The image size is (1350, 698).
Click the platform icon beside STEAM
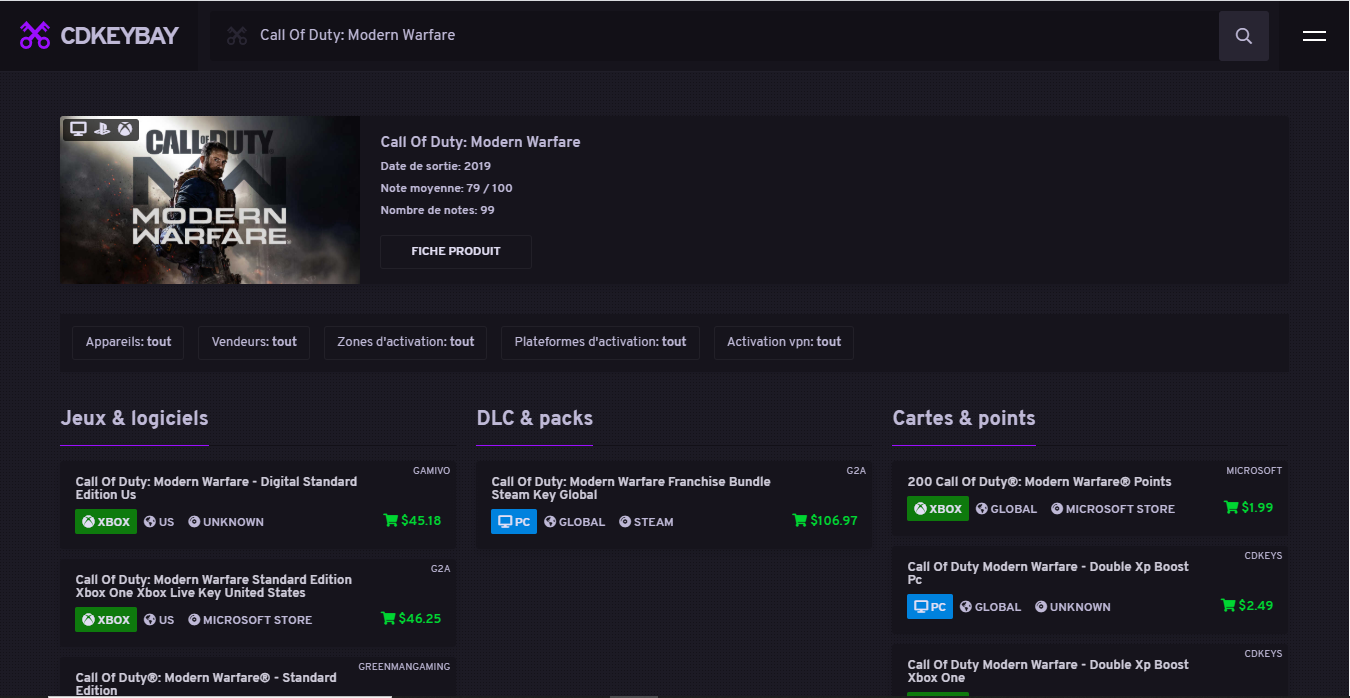coord(625,522)
